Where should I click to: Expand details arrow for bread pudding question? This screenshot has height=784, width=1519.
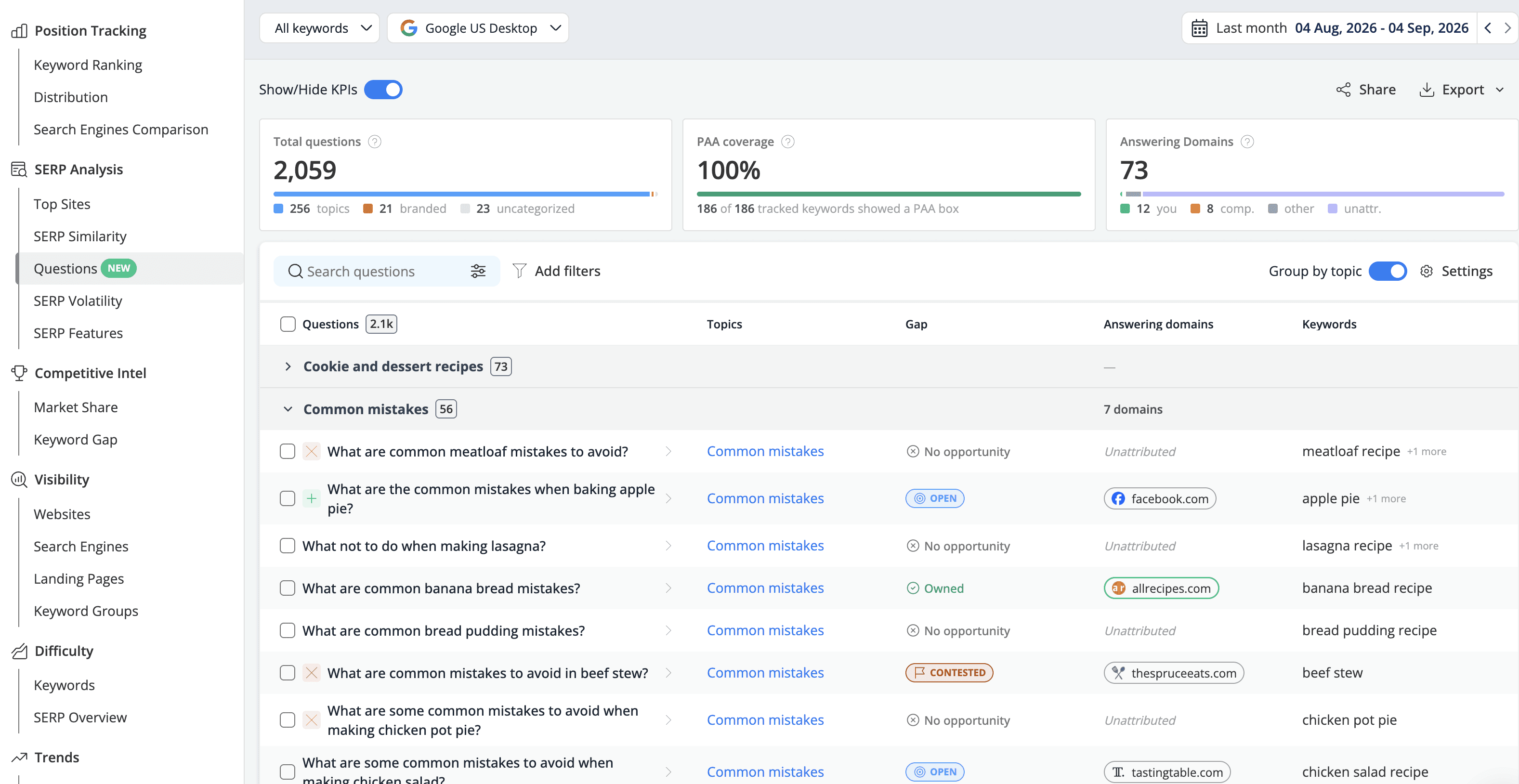[668, 631]
